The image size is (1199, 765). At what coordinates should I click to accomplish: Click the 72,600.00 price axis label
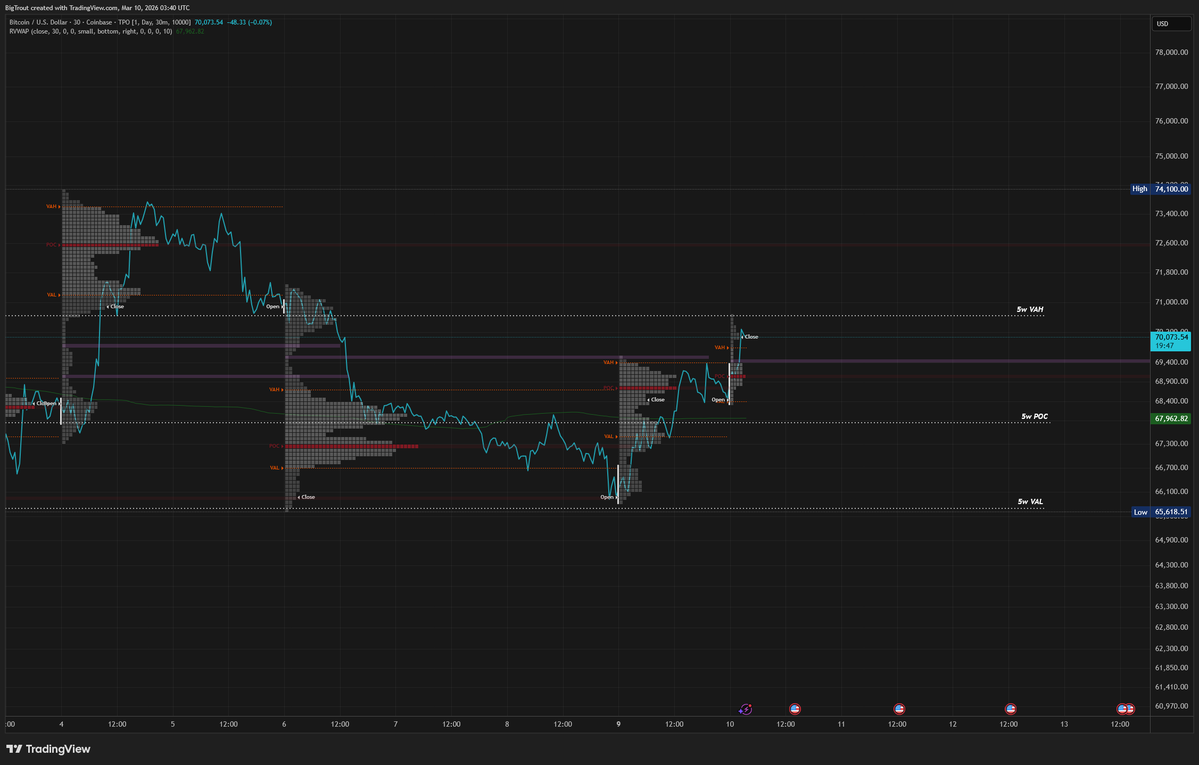pos(1171,243)
